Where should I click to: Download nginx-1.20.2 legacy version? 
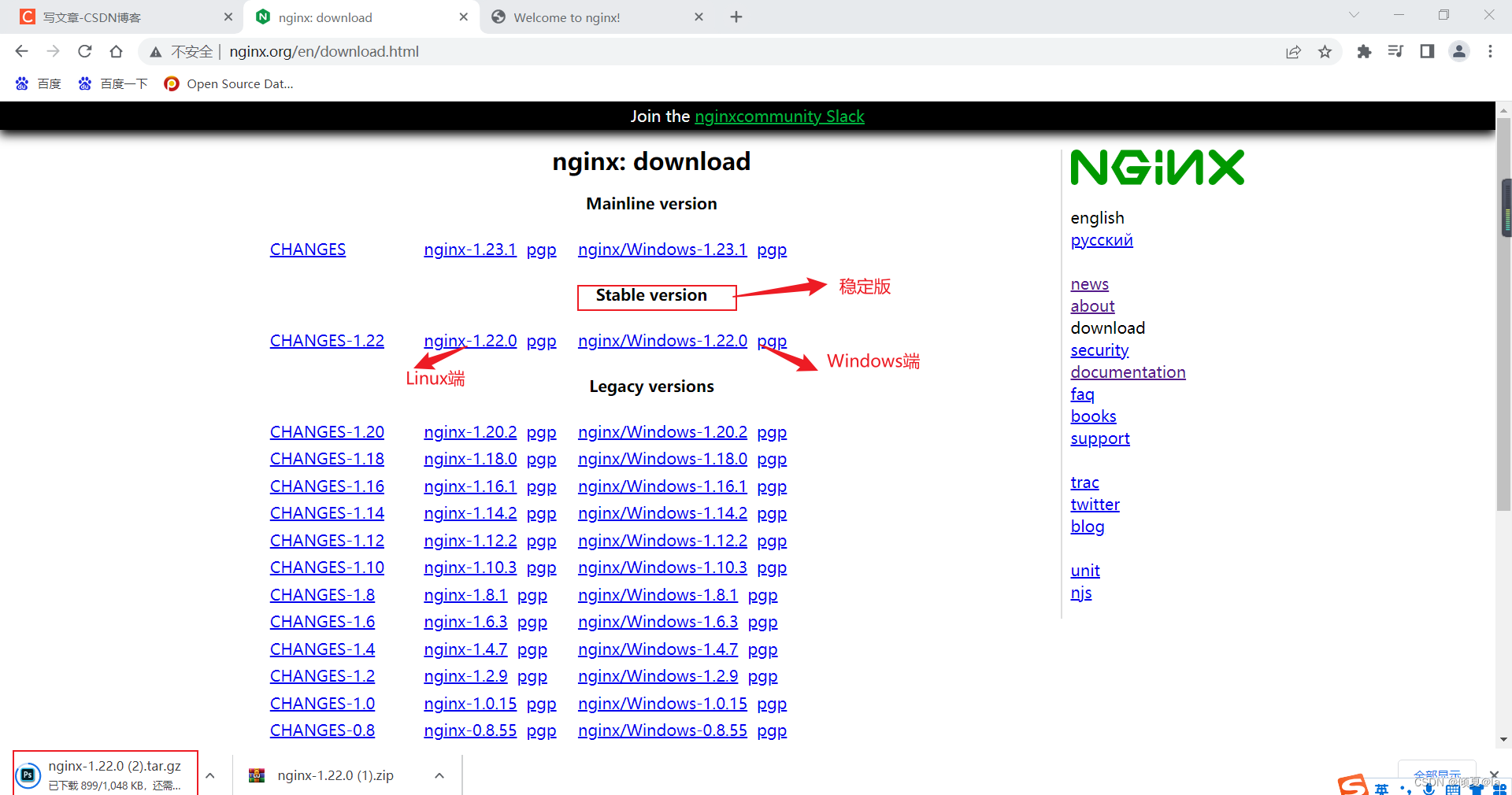coord(470,432)
